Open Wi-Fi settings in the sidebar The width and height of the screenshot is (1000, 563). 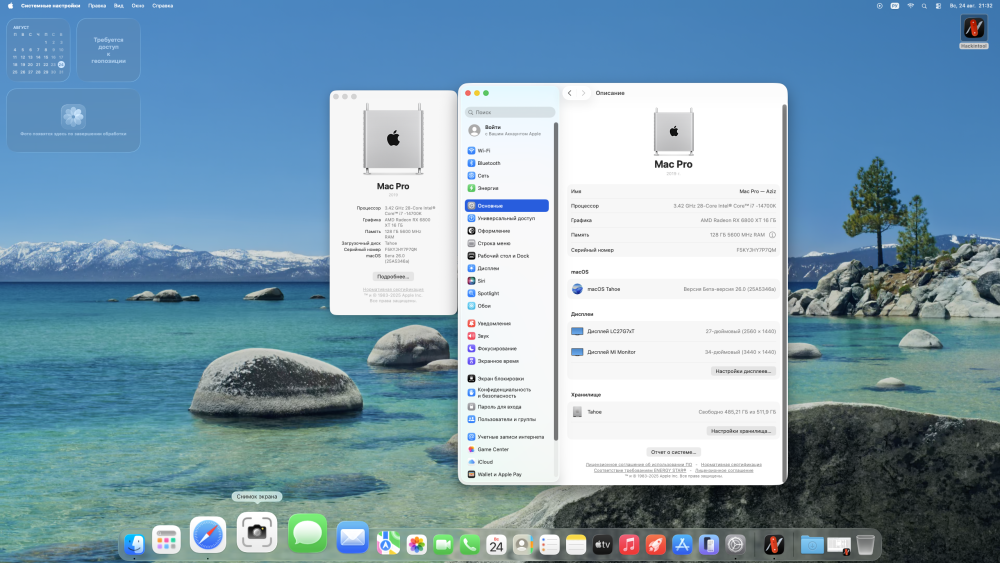507,151
